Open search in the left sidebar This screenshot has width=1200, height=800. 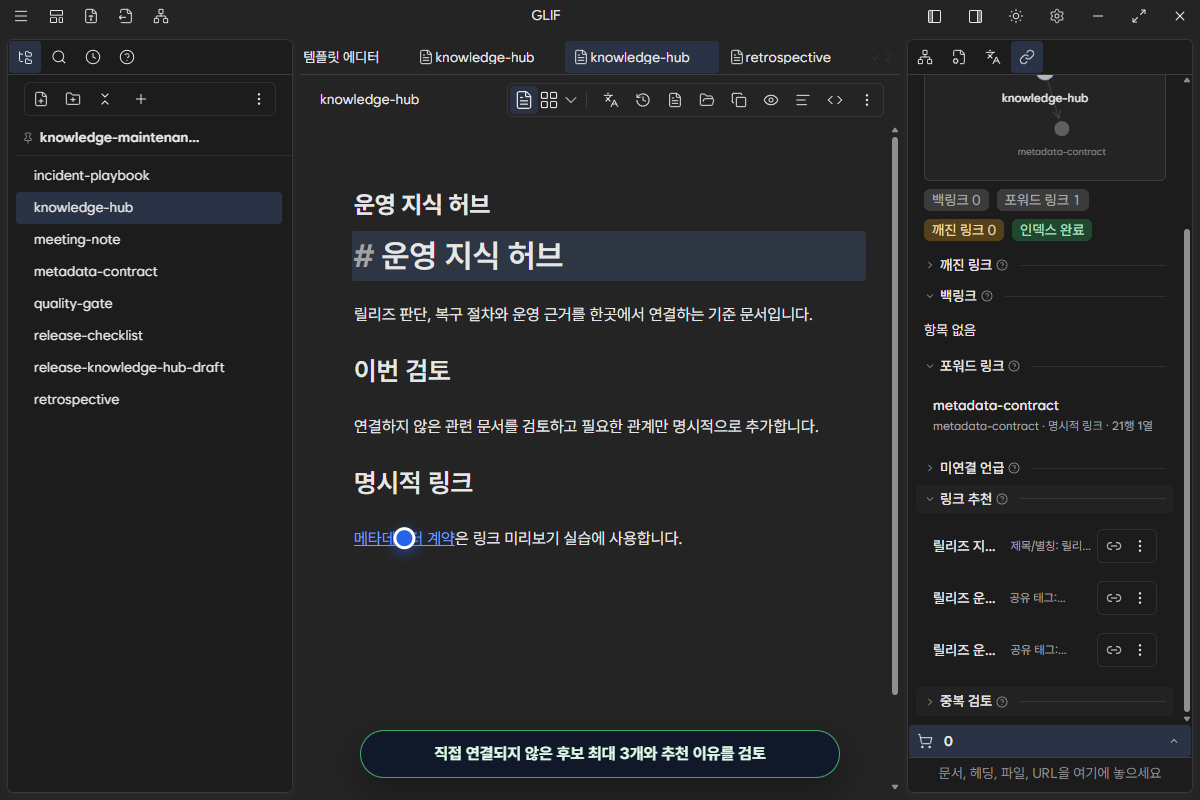coord(59,57)
